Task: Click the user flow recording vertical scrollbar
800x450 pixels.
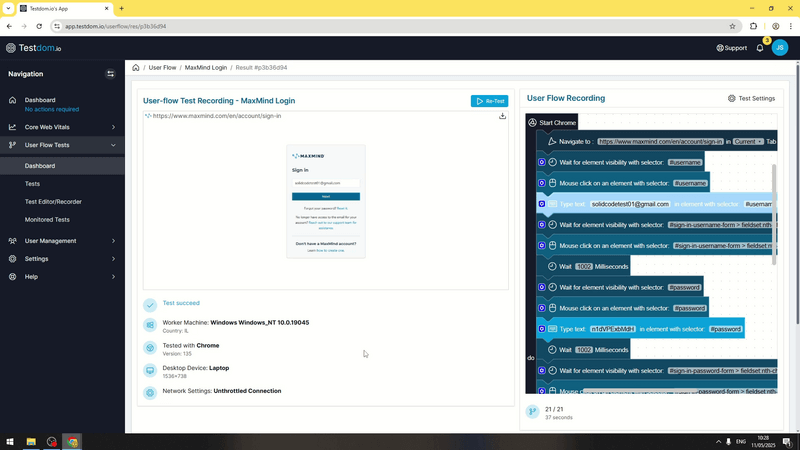Action: click(x=774, y=214)
